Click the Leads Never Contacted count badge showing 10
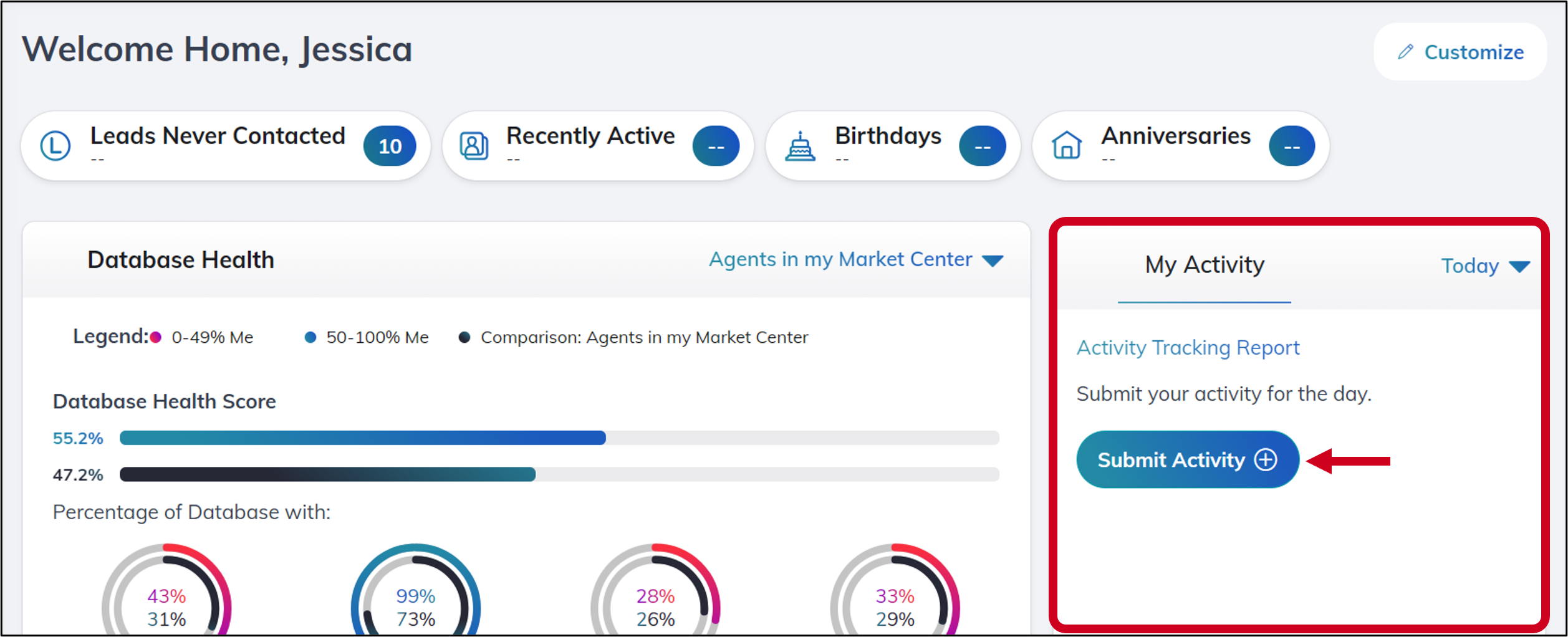 [390, 146]
